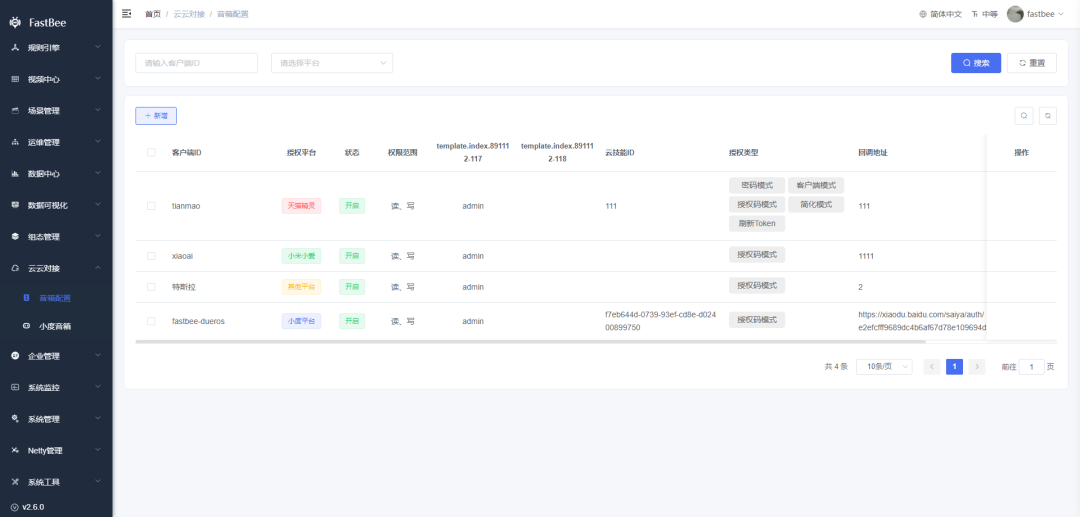Collapse the sidebar using the hamburger icon
1080x517 pixels.
126,14
